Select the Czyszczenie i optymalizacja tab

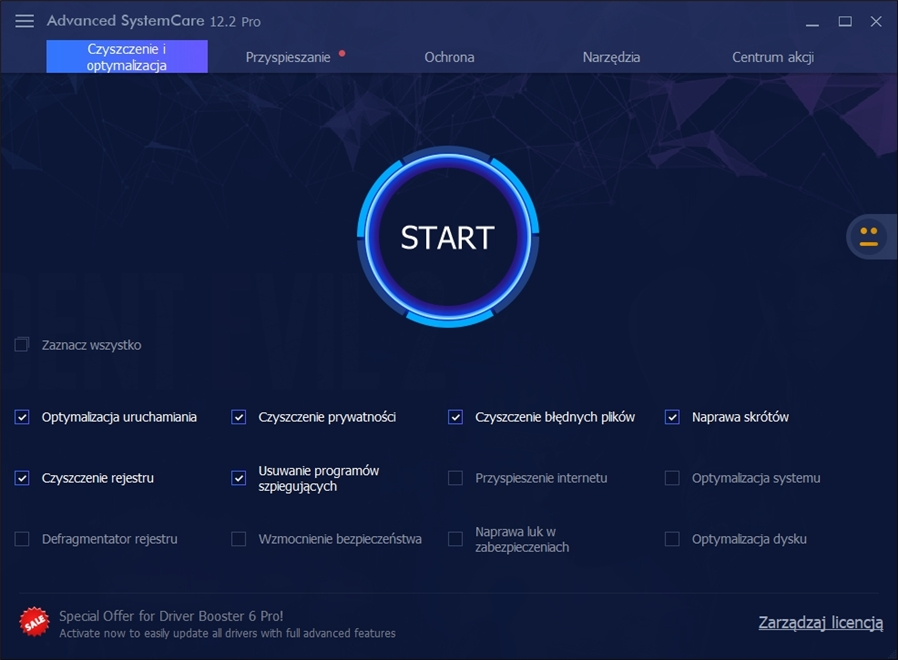coord(126,57)
